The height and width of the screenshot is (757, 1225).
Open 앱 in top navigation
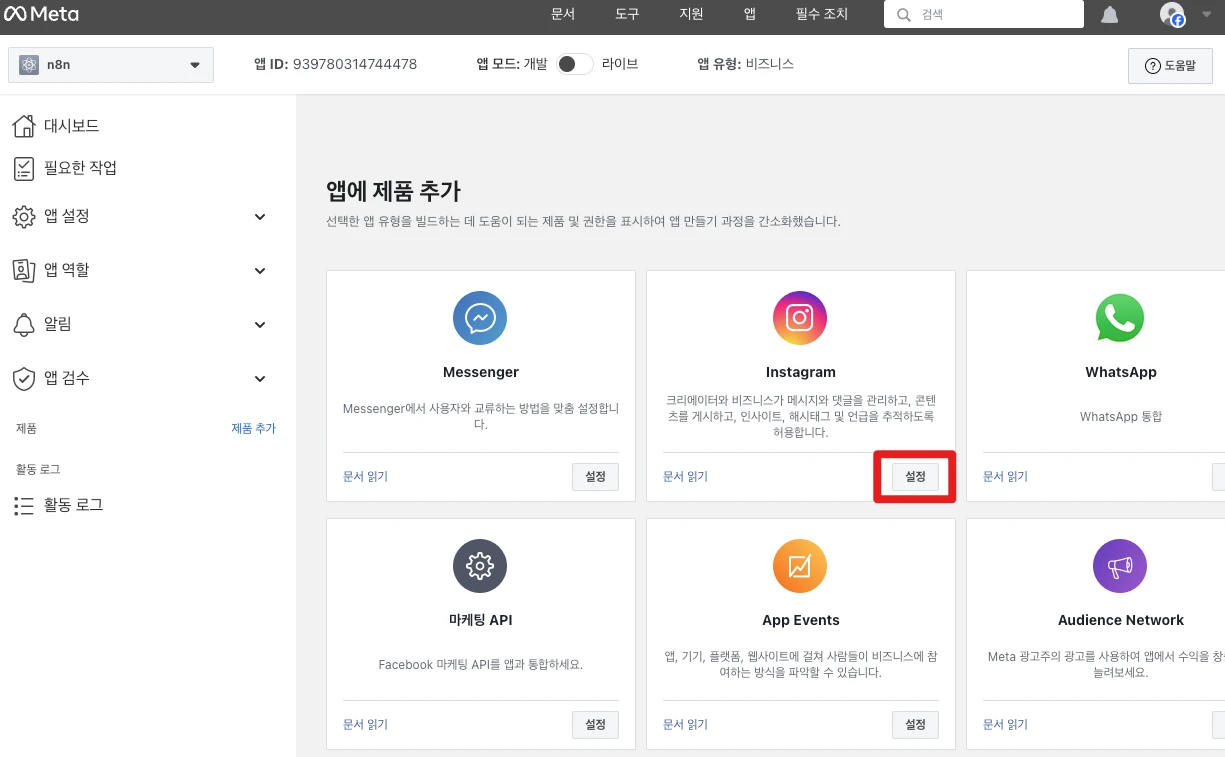point(750,15)
